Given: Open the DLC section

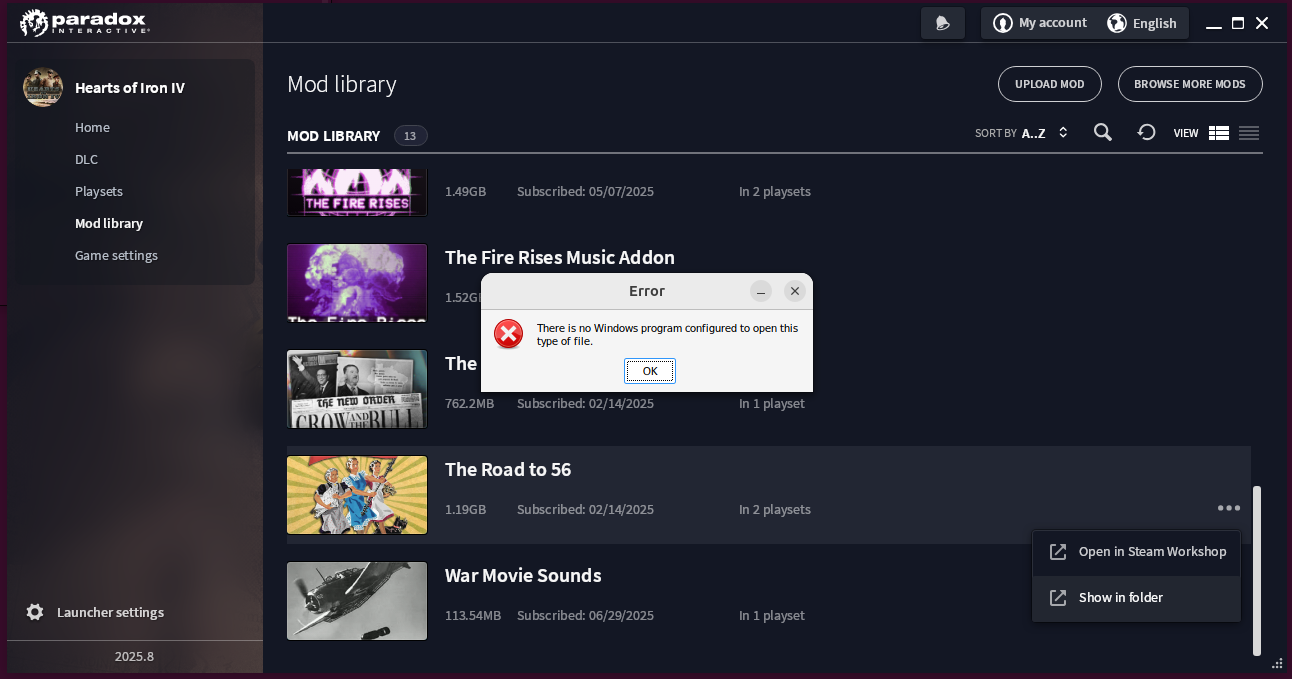Looking at the screenshot, I should (86, 159).
